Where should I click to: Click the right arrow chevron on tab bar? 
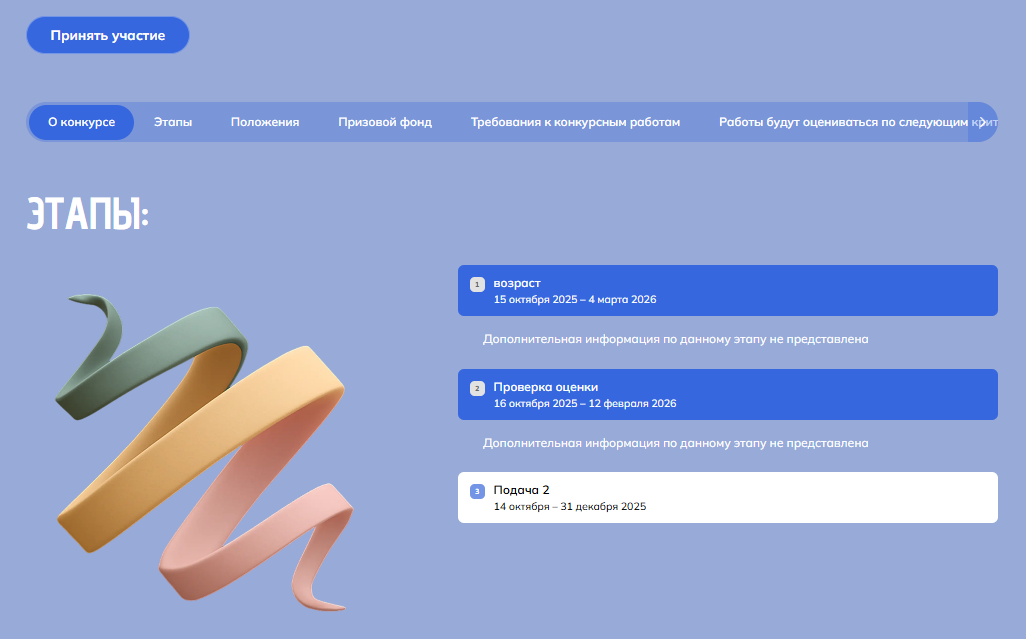coord(982,122)
